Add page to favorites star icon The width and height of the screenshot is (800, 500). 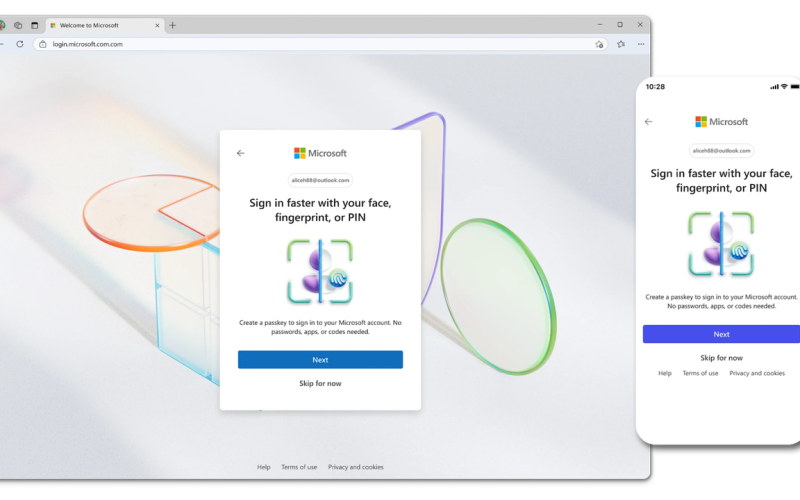[x=599, y=44]
